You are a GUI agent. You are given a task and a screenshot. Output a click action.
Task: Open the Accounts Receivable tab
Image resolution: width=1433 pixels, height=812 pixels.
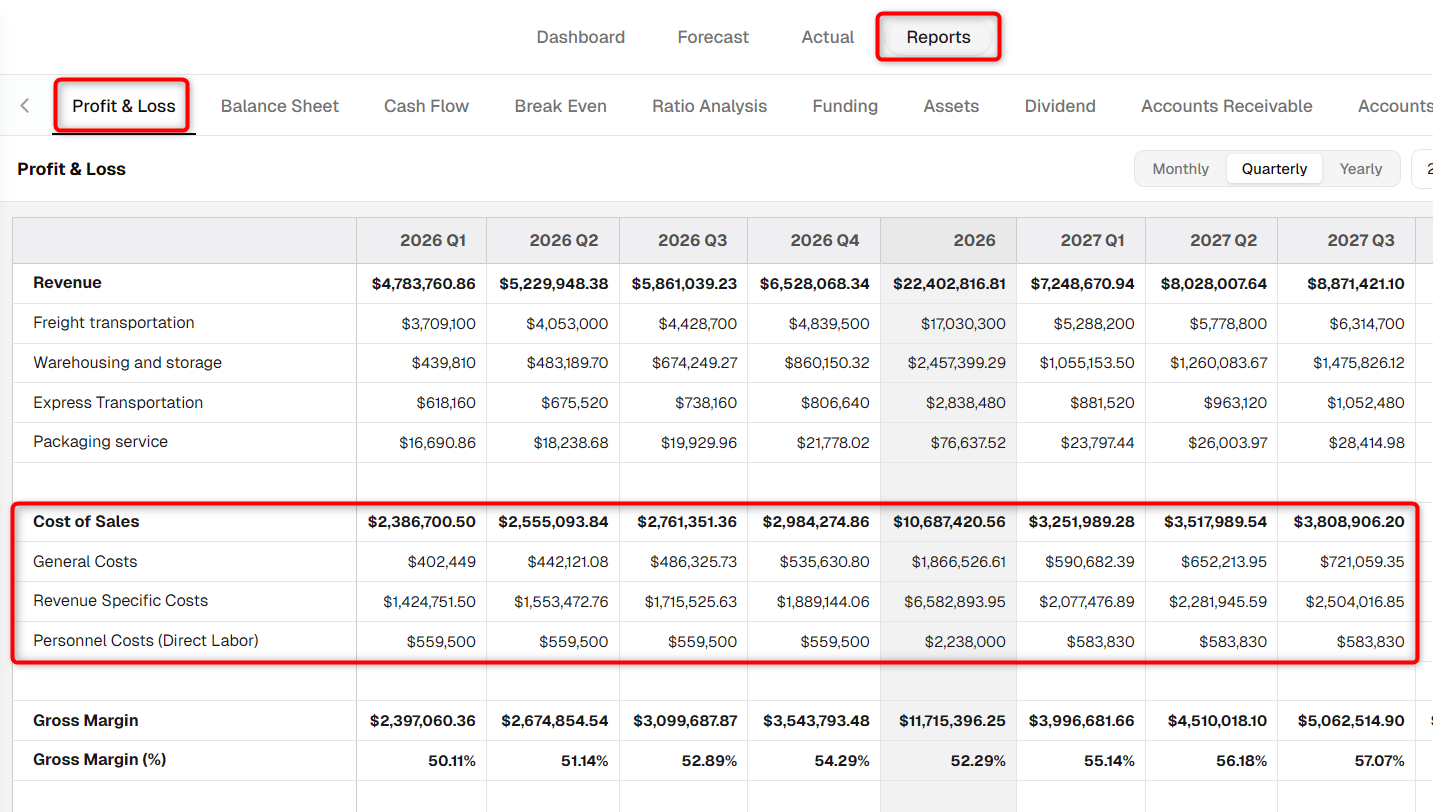coord(1227,106)
